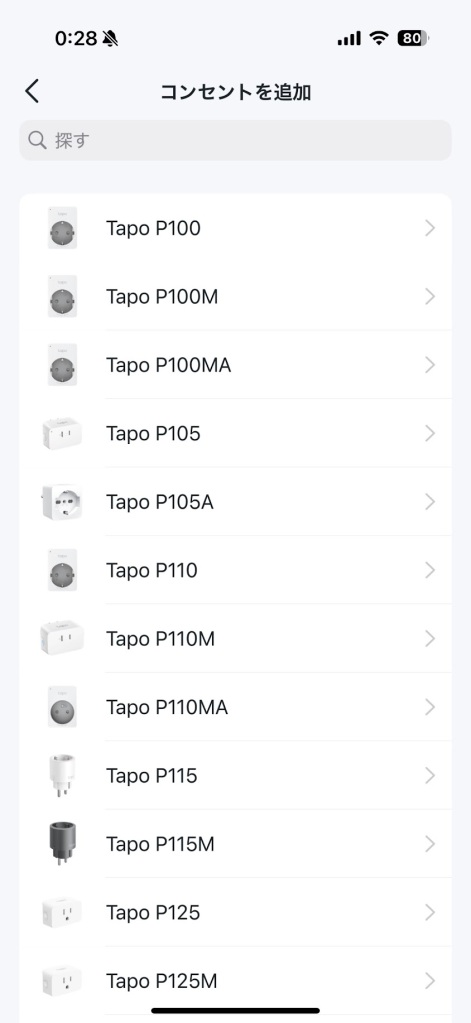Image resolution: width=471 pixels, height=1023 pixels.
Task: Tap the home indicator bar
Action: coord(236,1011)
